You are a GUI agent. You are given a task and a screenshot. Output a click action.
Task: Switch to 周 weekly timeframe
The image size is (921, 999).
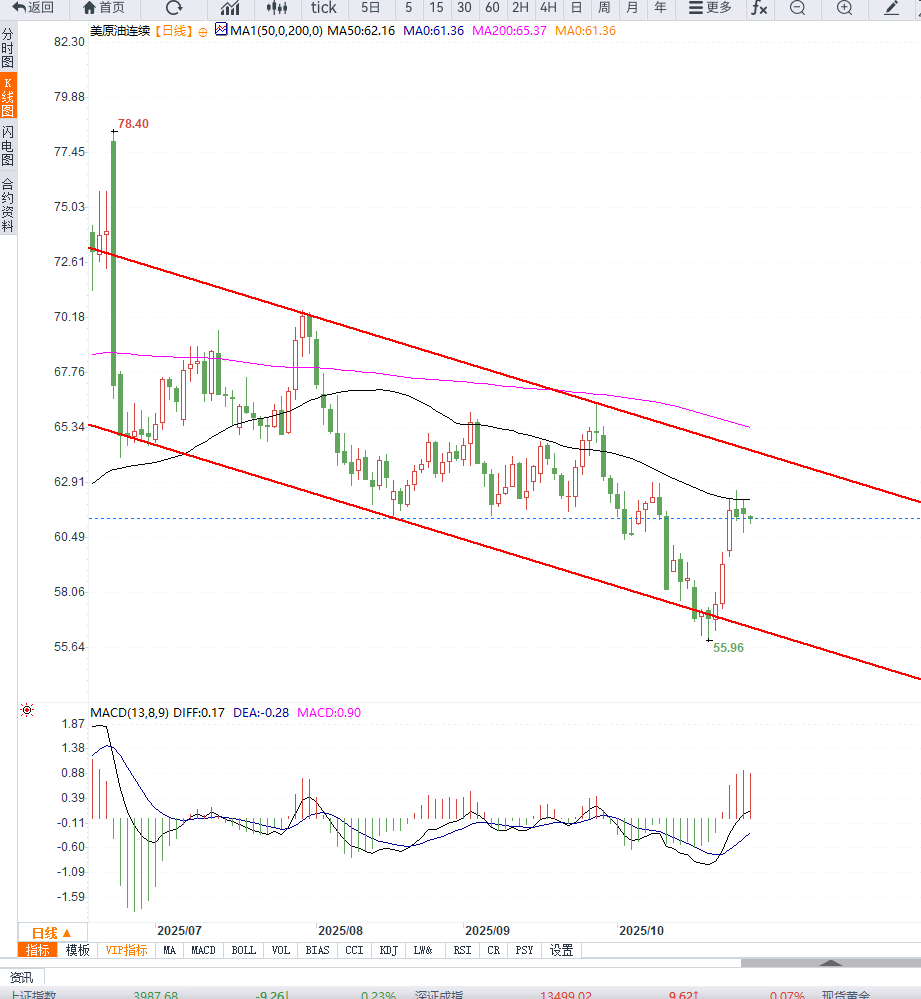[x=604, y=8]
